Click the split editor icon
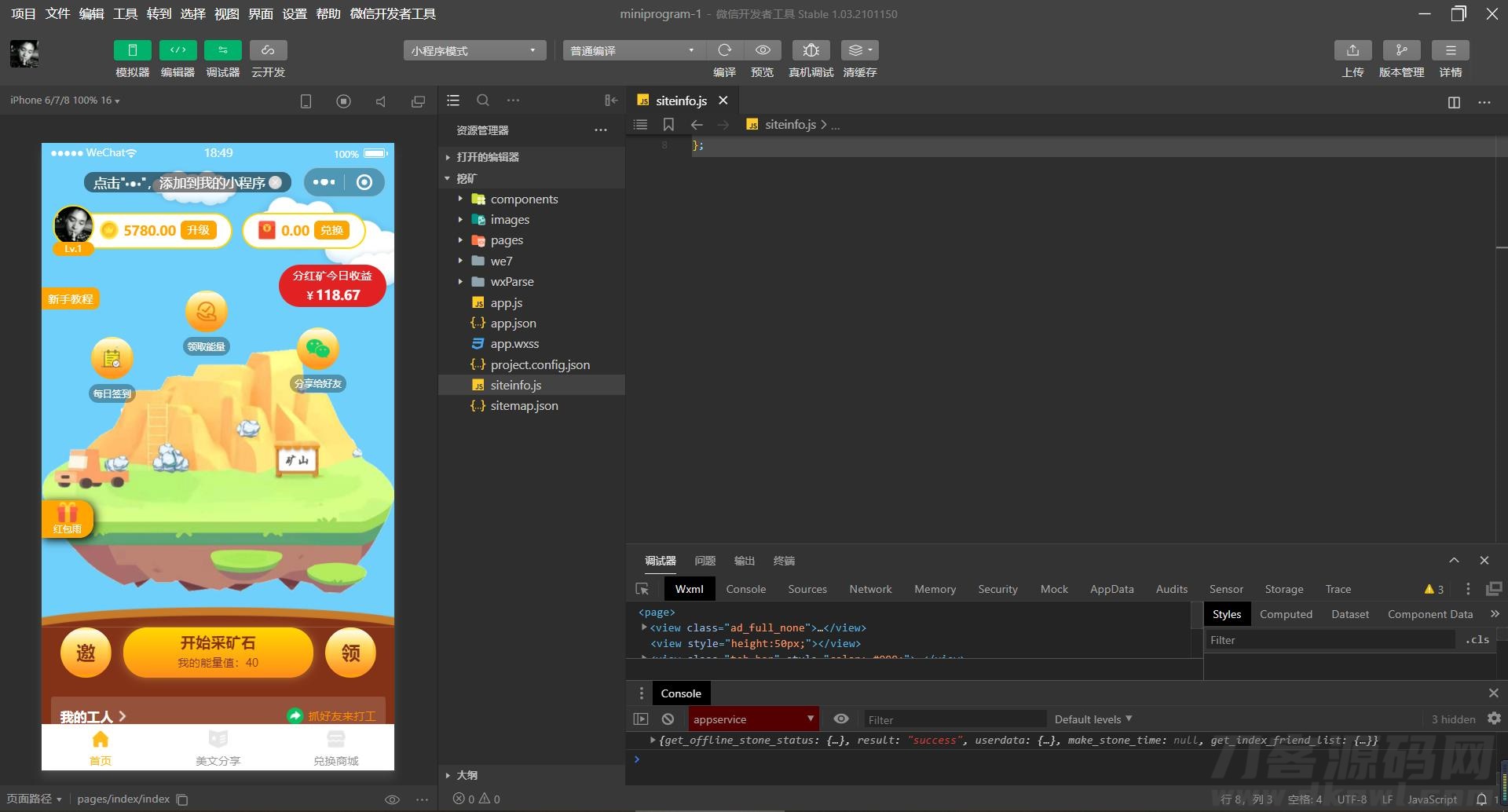 point(1454,102)
